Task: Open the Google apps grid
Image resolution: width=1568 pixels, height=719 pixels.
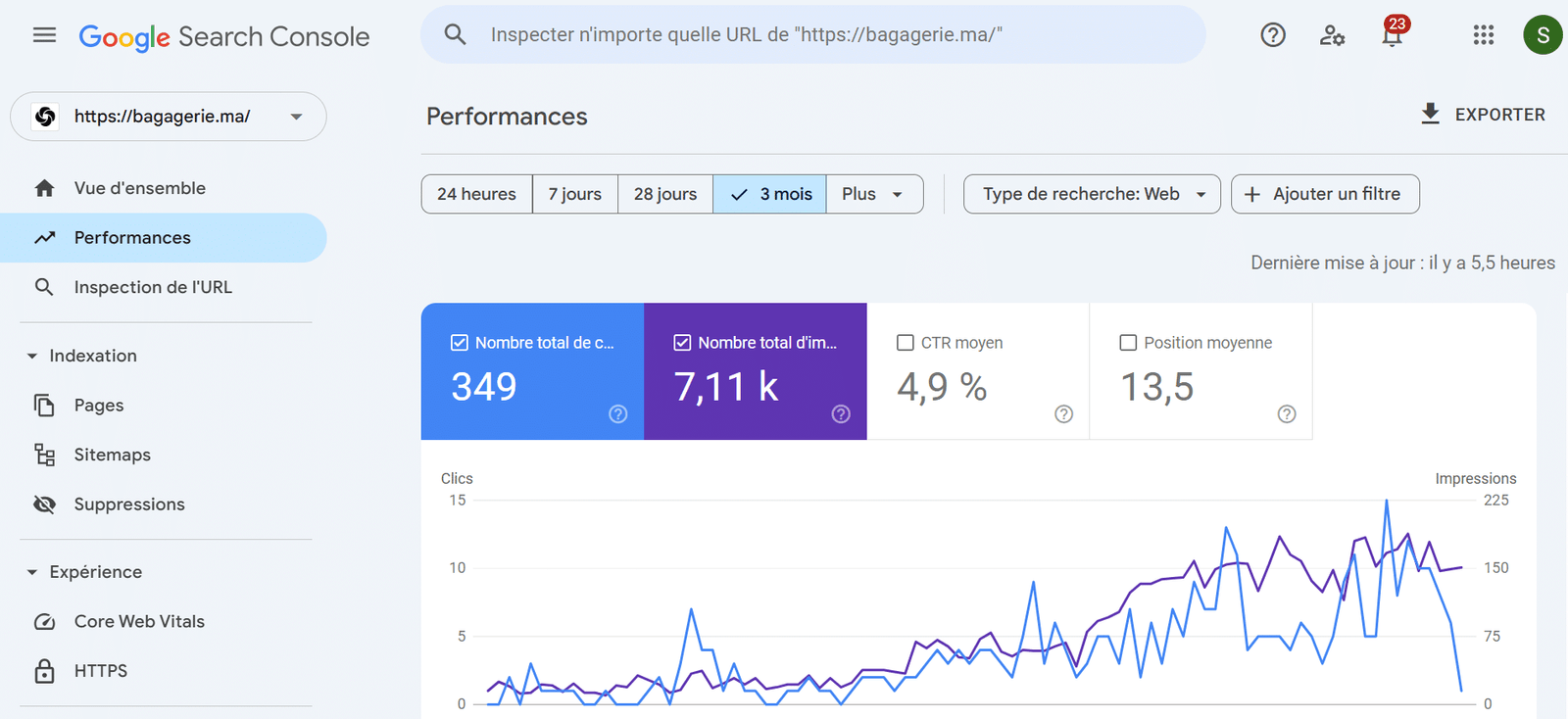Action: coord(1484,35)
